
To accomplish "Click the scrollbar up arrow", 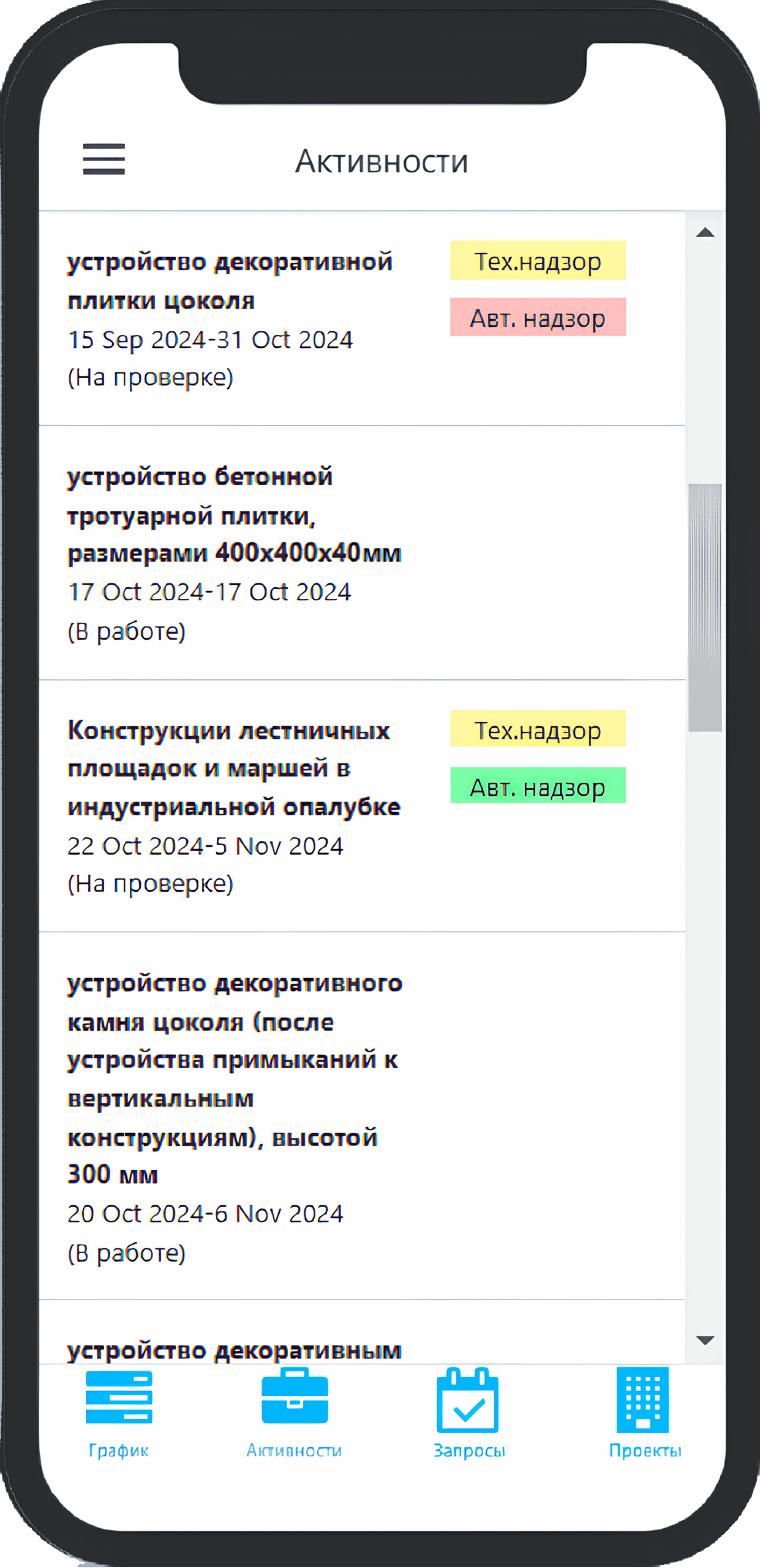I will (705, 232).
